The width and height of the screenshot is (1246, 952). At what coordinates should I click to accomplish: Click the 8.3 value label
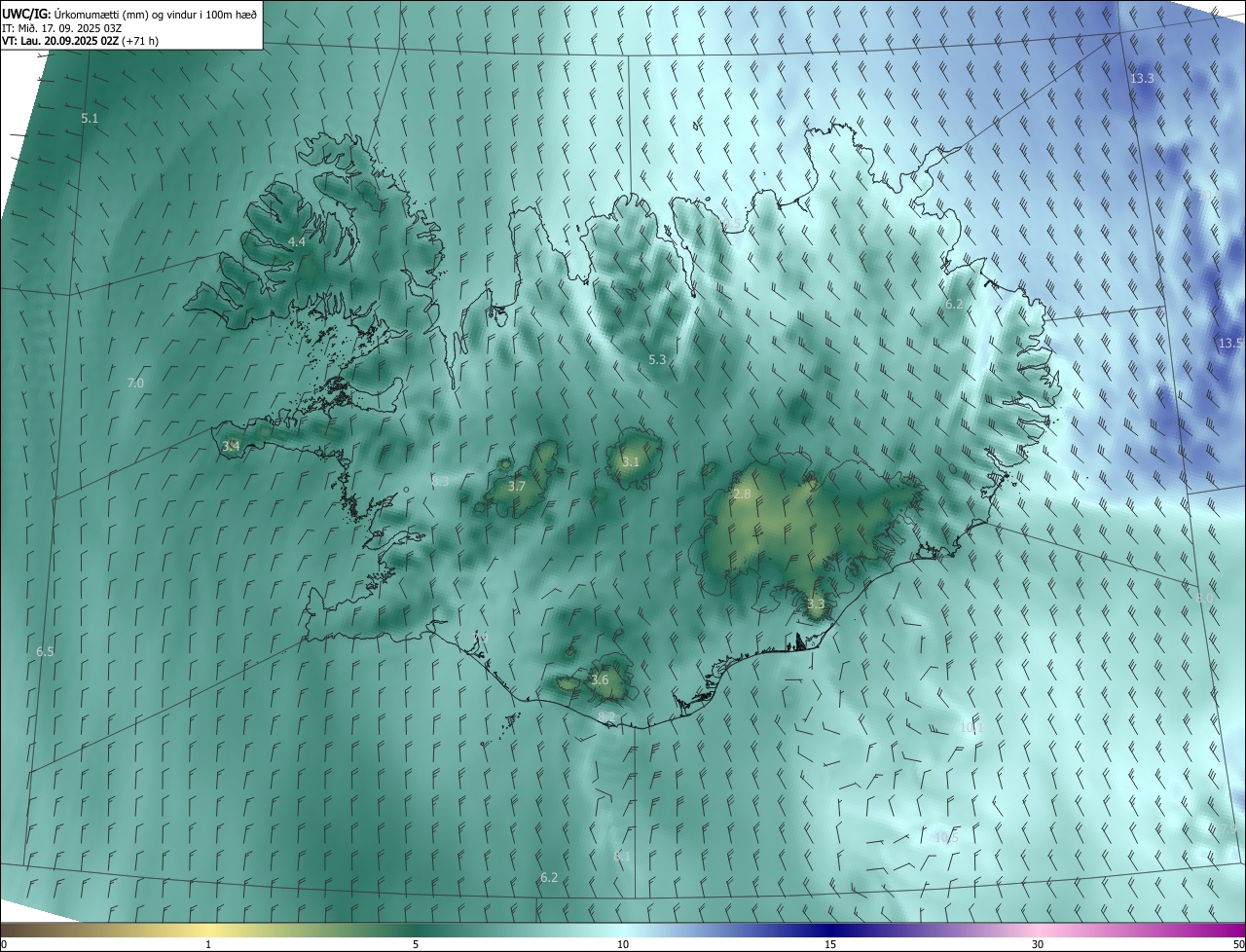[x=440, y=482]
